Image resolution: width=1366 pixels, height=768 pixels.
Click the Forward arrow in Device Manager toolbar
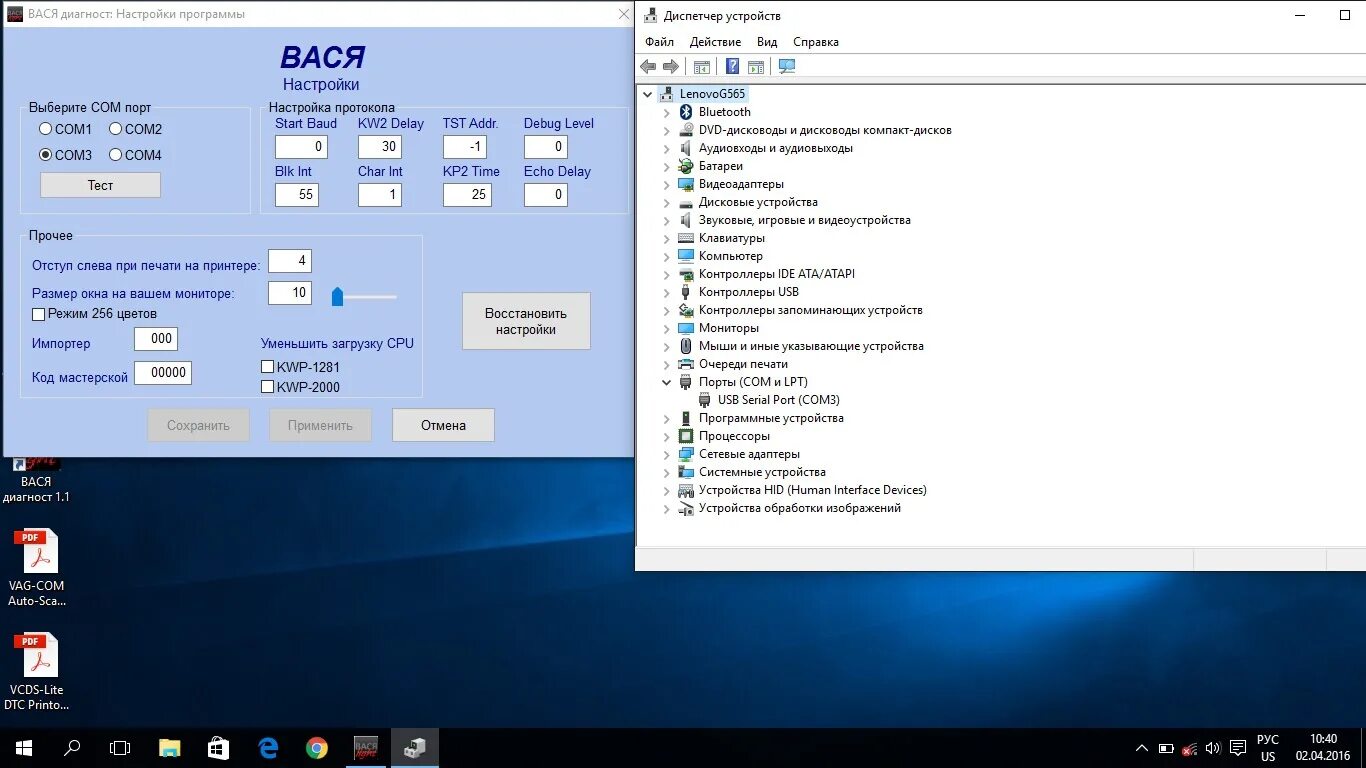tap(671, 67)
